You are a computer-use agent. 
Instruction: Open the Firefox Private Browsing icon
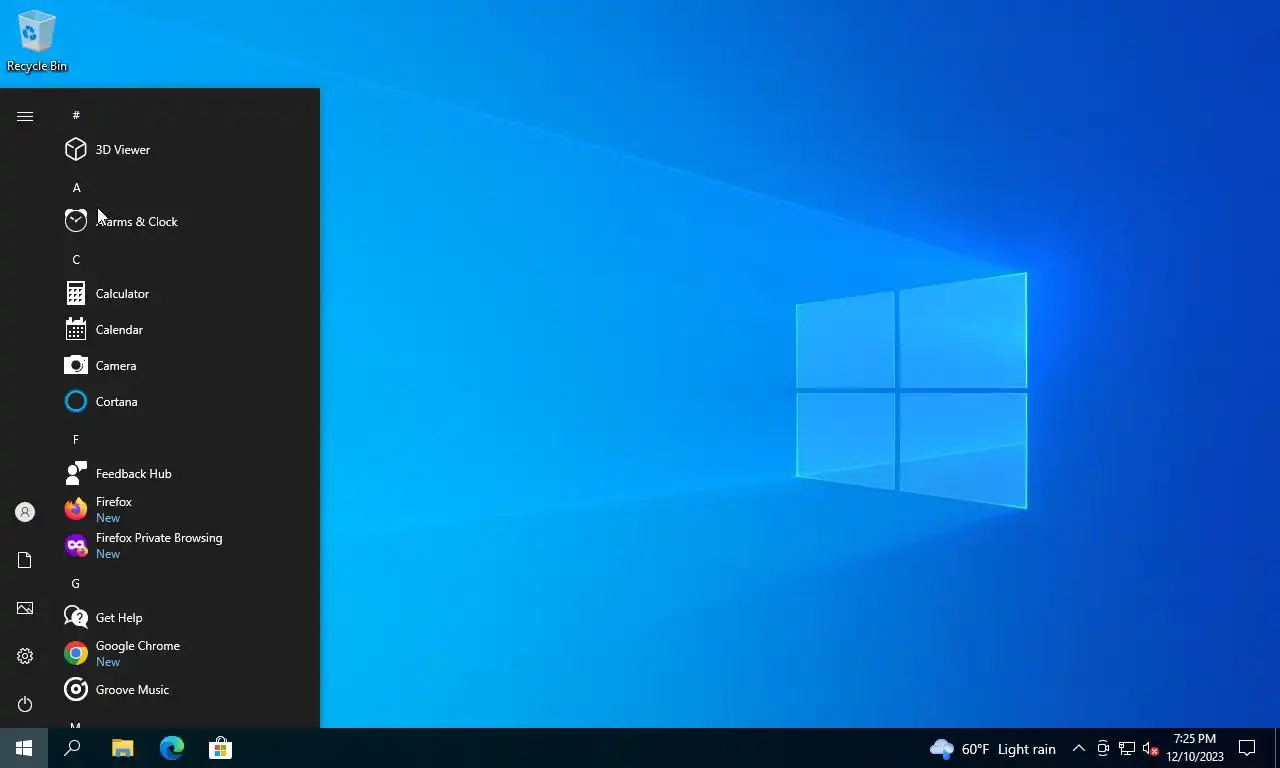pos(76,546)
